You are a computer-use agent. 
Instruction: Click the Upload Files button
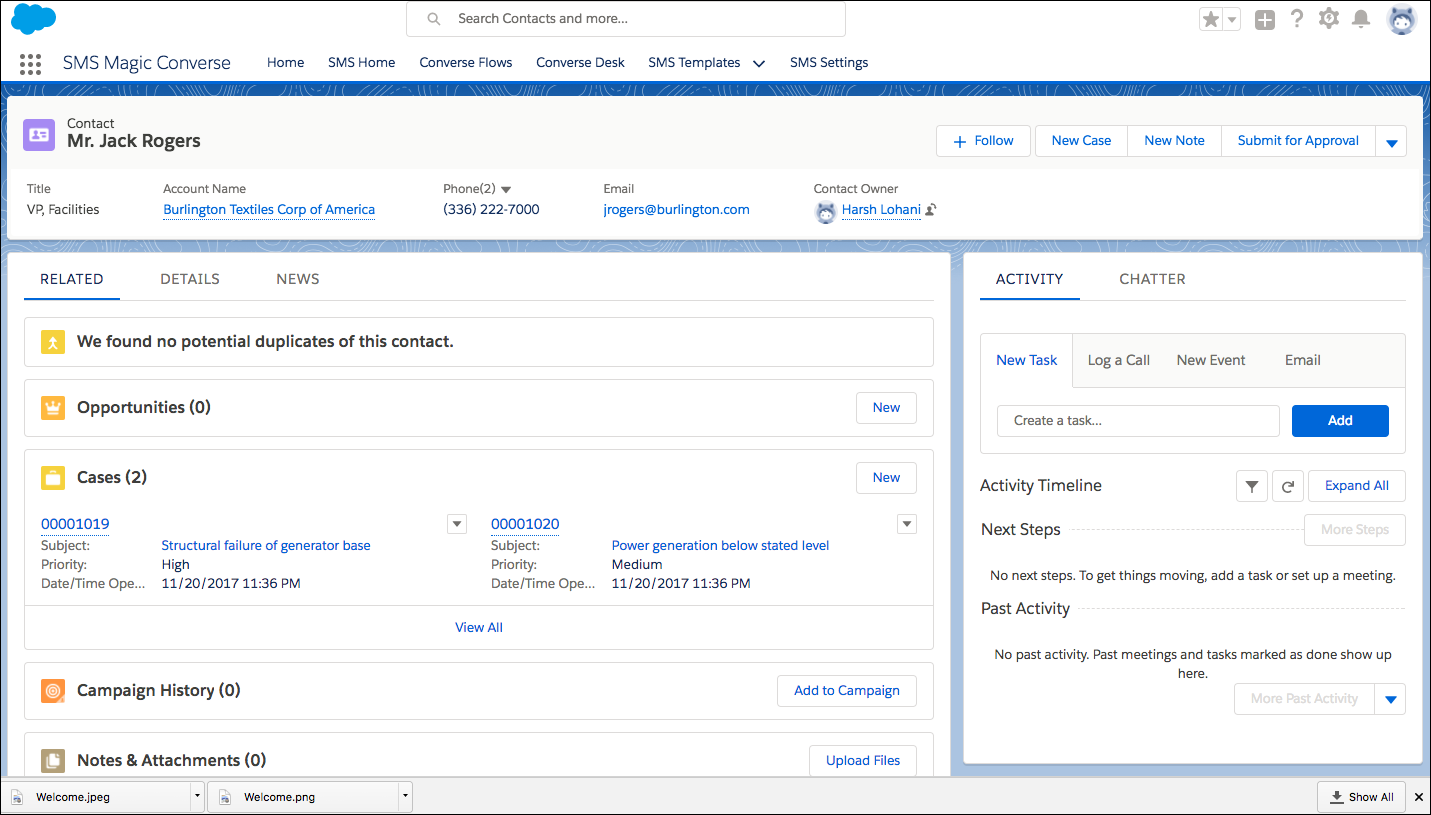(863, 761)
